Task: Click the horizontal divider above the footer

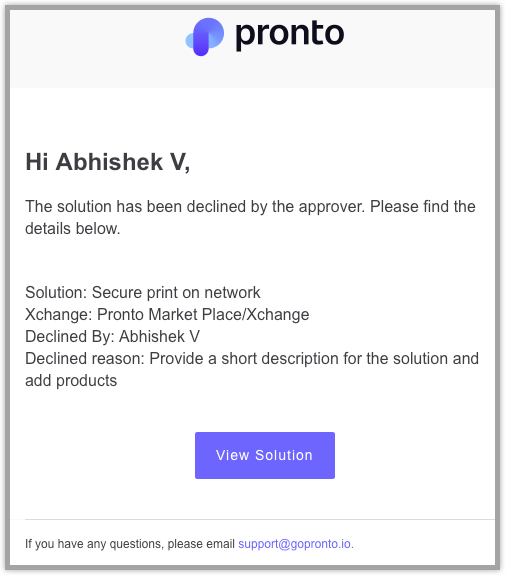Action: [x=260, y=519]
